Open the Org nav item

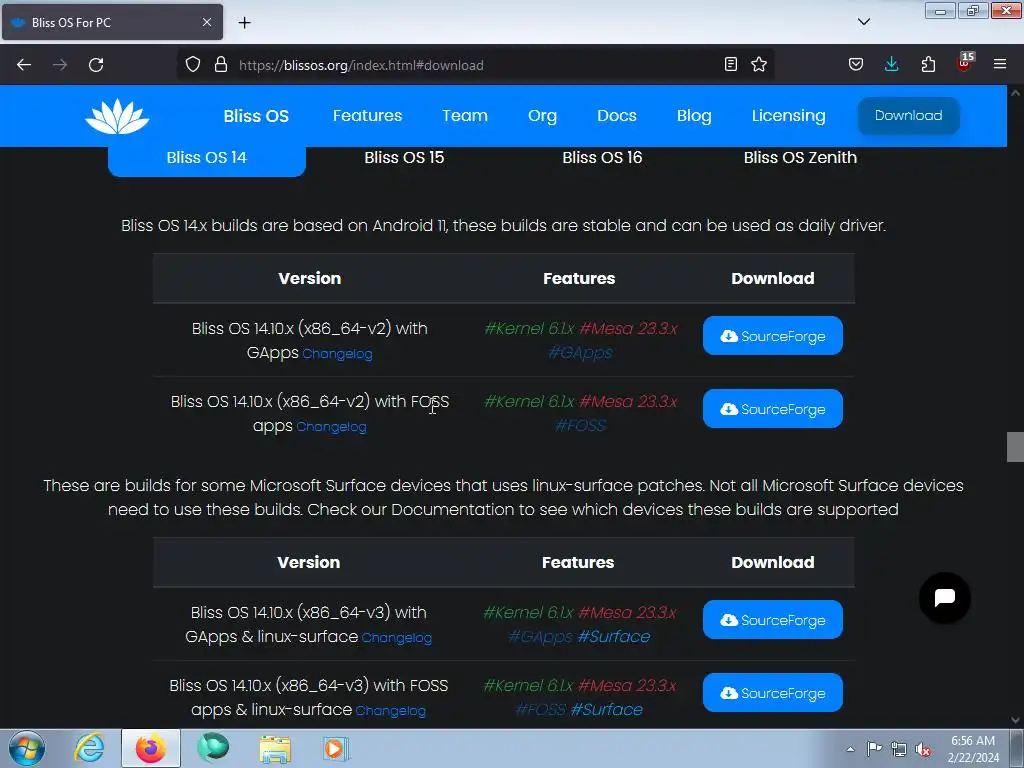(542, 116)
